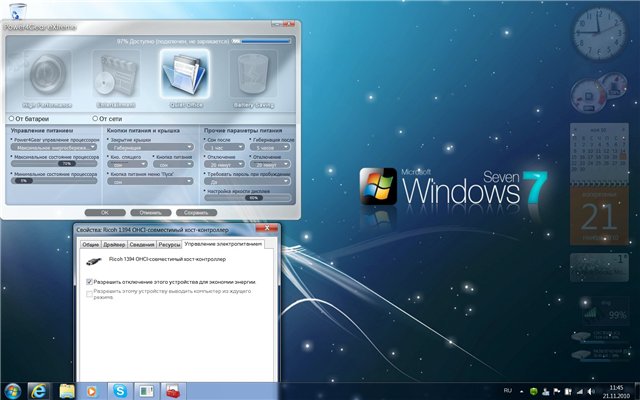The width and height of the screenshot is (640, 400).
Task: Click the orange calendar day 21 gadget
Action: 599,216
